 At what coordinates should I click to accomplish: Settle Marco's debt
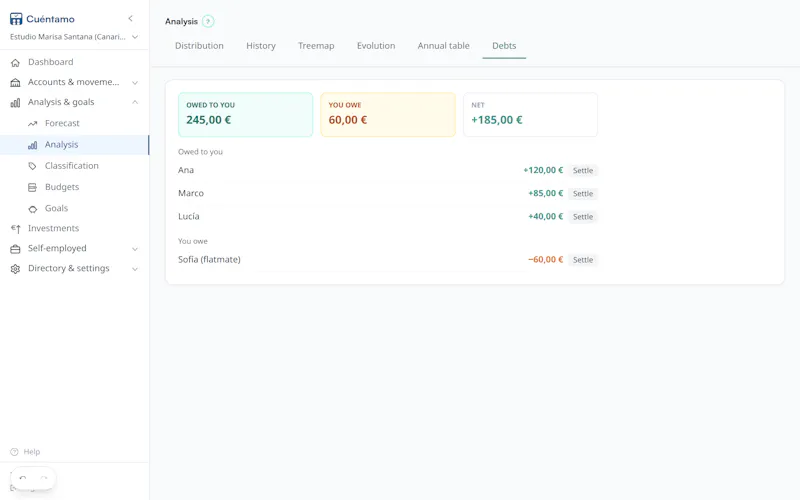pos(583,194)
